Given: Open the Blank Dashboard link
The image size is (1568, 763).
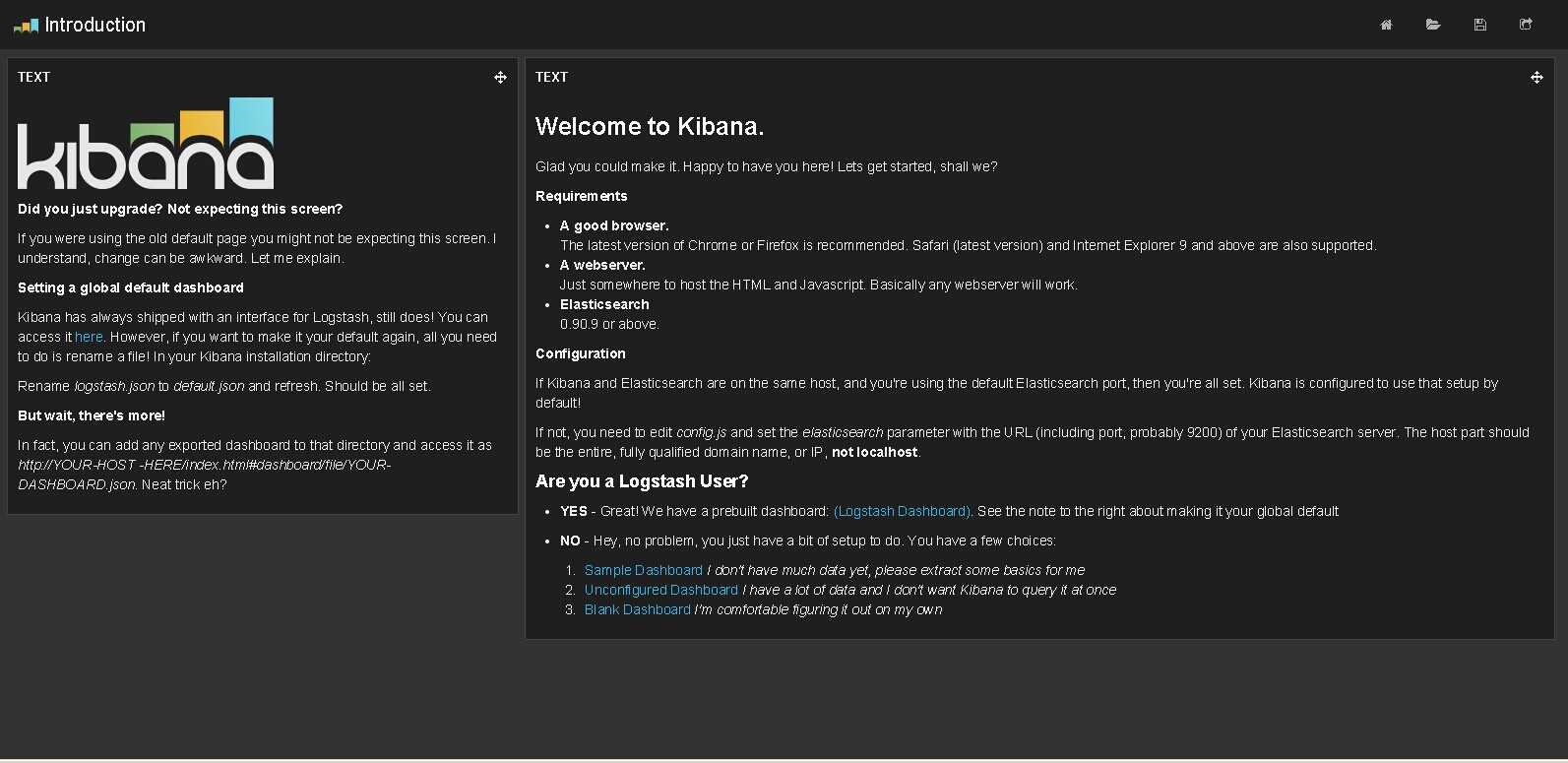Looking at the screenshot, I should (638, 609).
